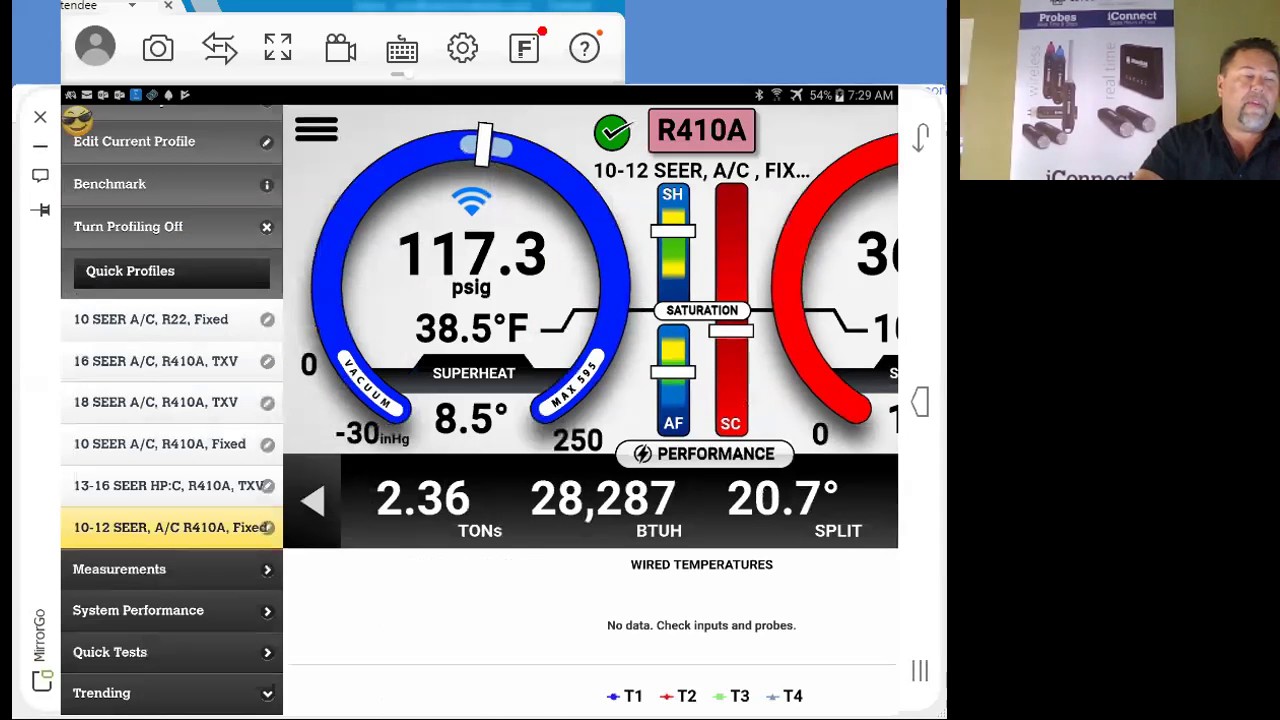Click edit pencil for 16 SEER R410A TXV profile
The height and width of the screenshot is (720, 1280).
(267, 362)
